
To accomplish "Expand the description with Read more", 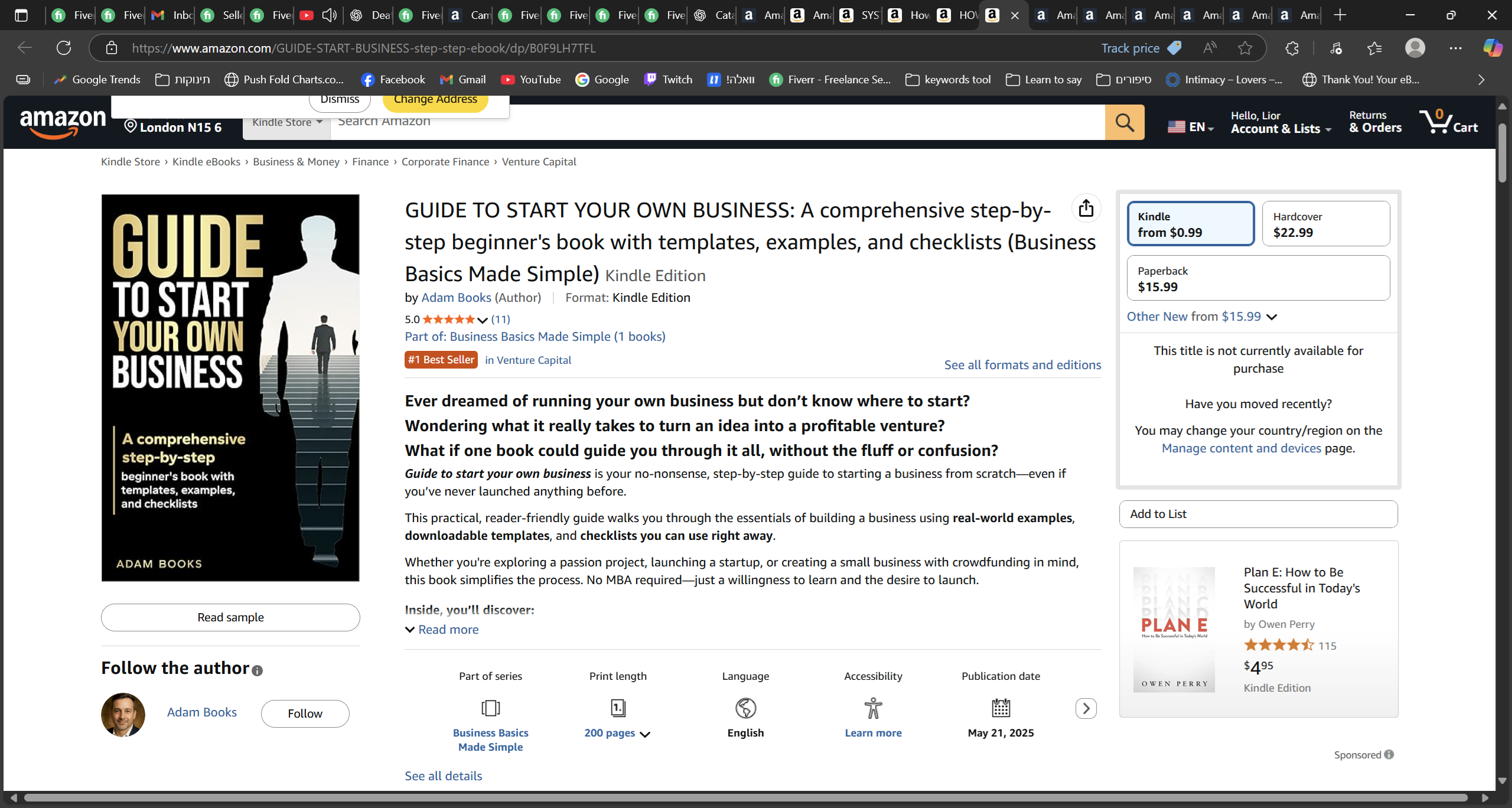I will pyautogui.click(x=441, y=630).
